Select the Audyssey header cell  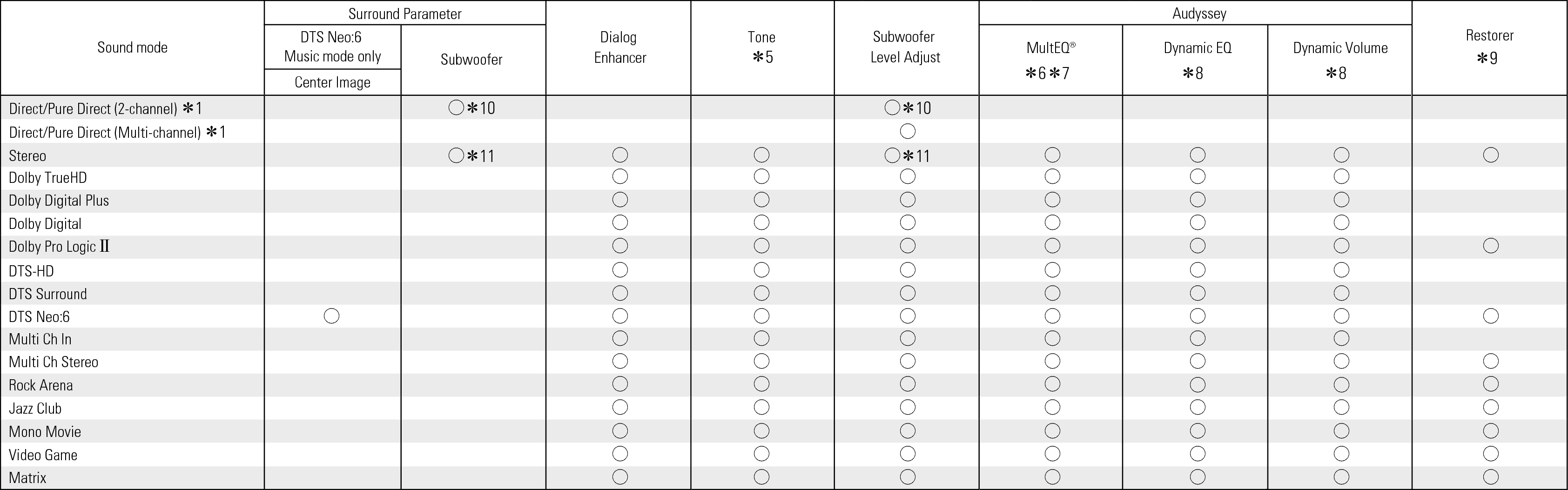pos(1198,13)
